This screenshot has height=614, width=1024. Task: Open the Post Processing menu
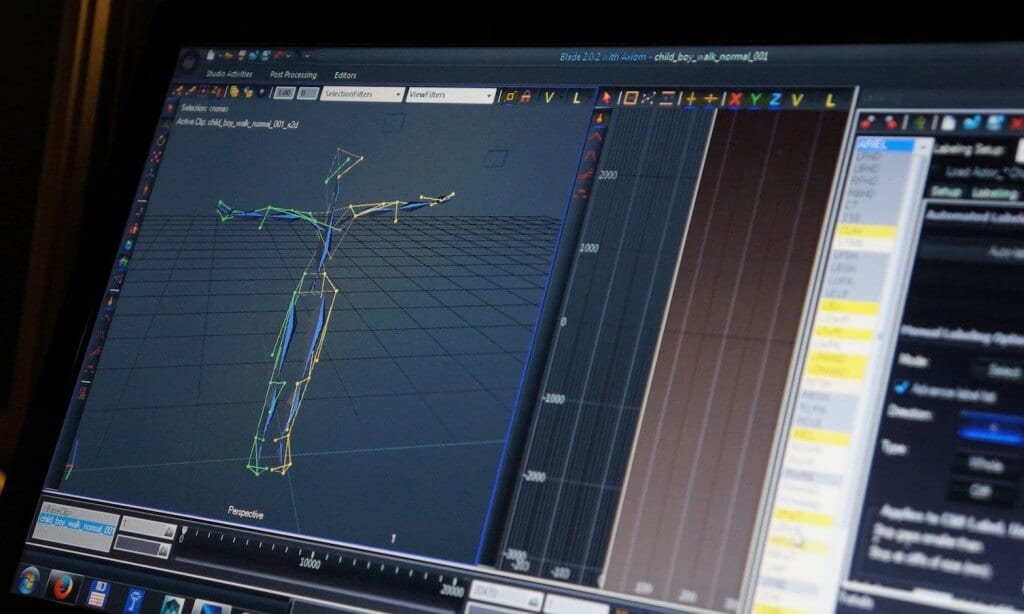click(293, 74)
